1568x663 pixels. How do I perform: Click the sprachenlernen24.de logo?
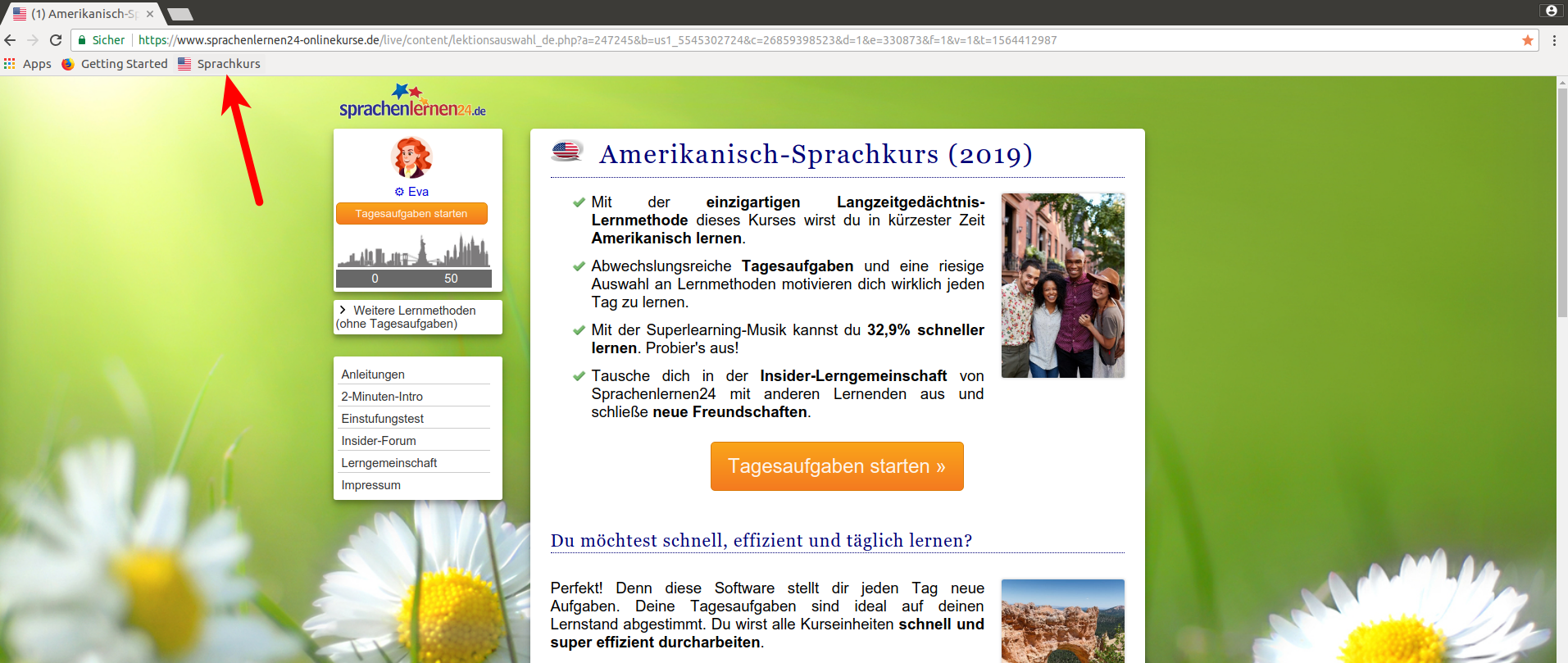(x=412, y=102)
